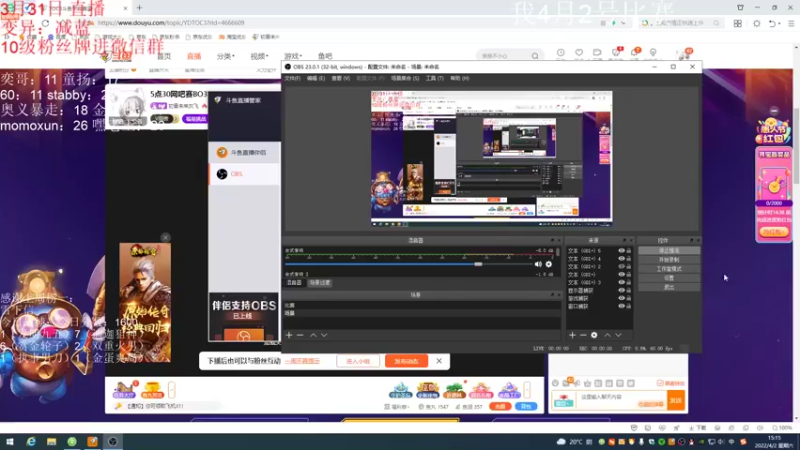The width and height of the screenshot is (800, 450).
Task: Open OBS 工具(T) menu
Action: click(434, 79)
